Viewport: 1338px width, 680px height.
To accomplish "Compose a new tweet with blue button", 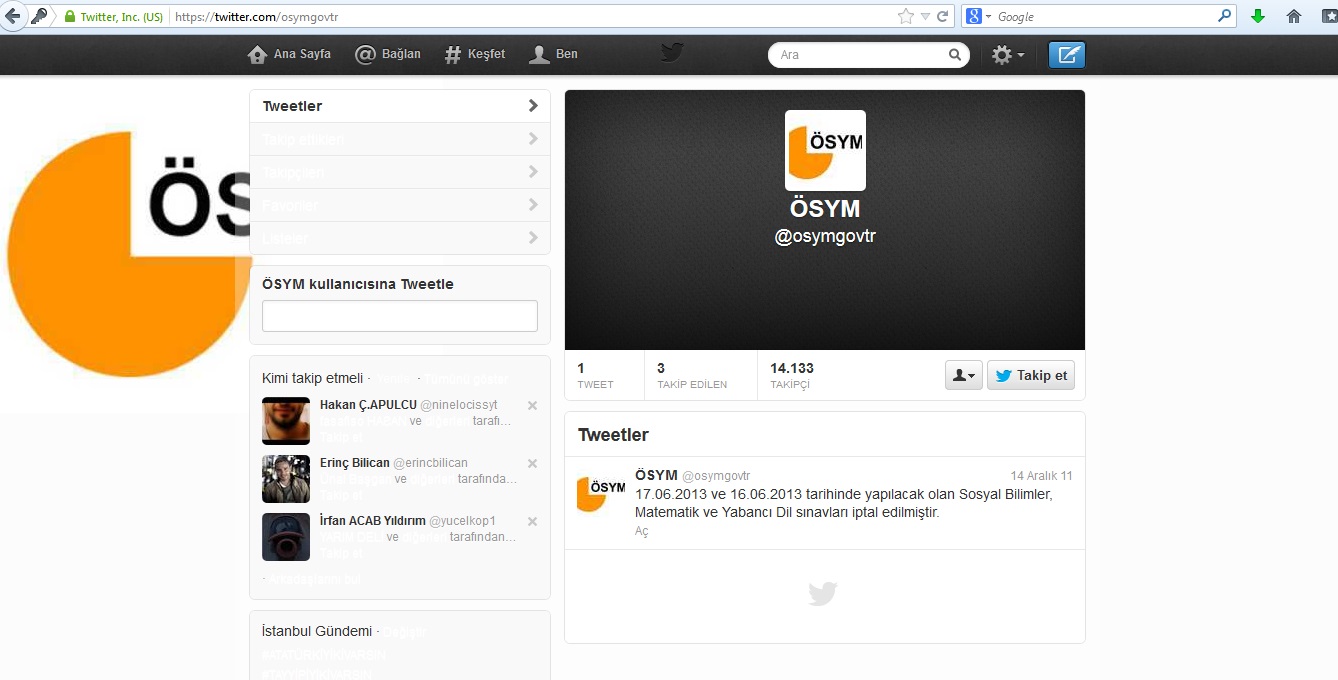I will tap(1067, 55).
